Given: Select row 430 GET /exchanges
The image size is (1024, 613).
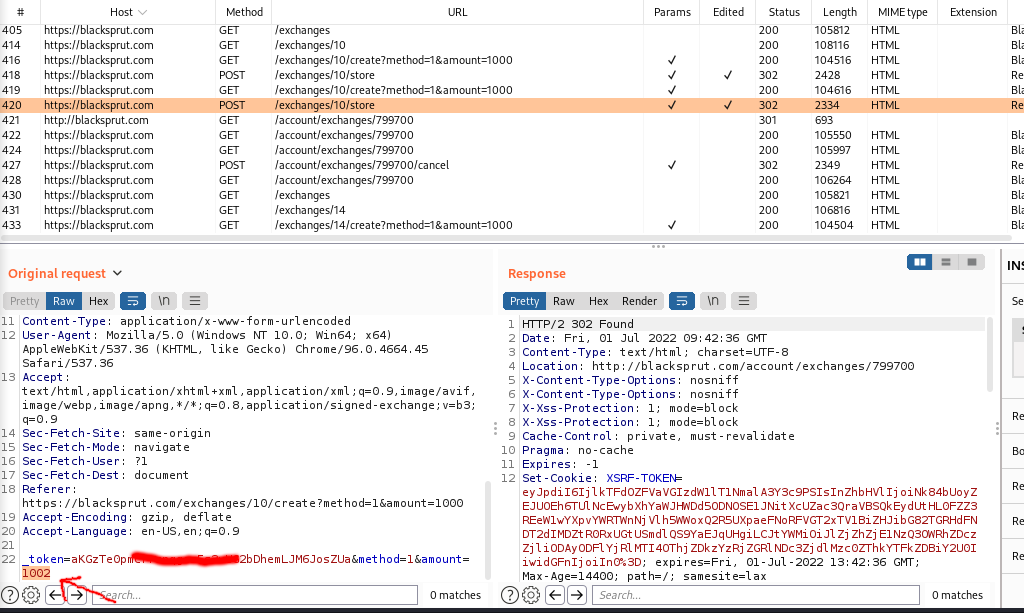Looking at the screenshot, I should (x=512, y=195).
